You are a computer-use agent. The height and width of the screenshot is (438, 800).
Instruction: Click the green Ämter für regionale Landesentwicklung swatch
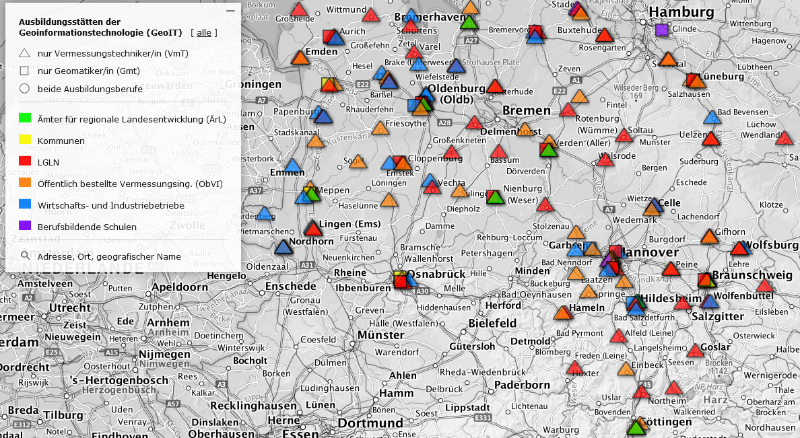coord(24,119)
